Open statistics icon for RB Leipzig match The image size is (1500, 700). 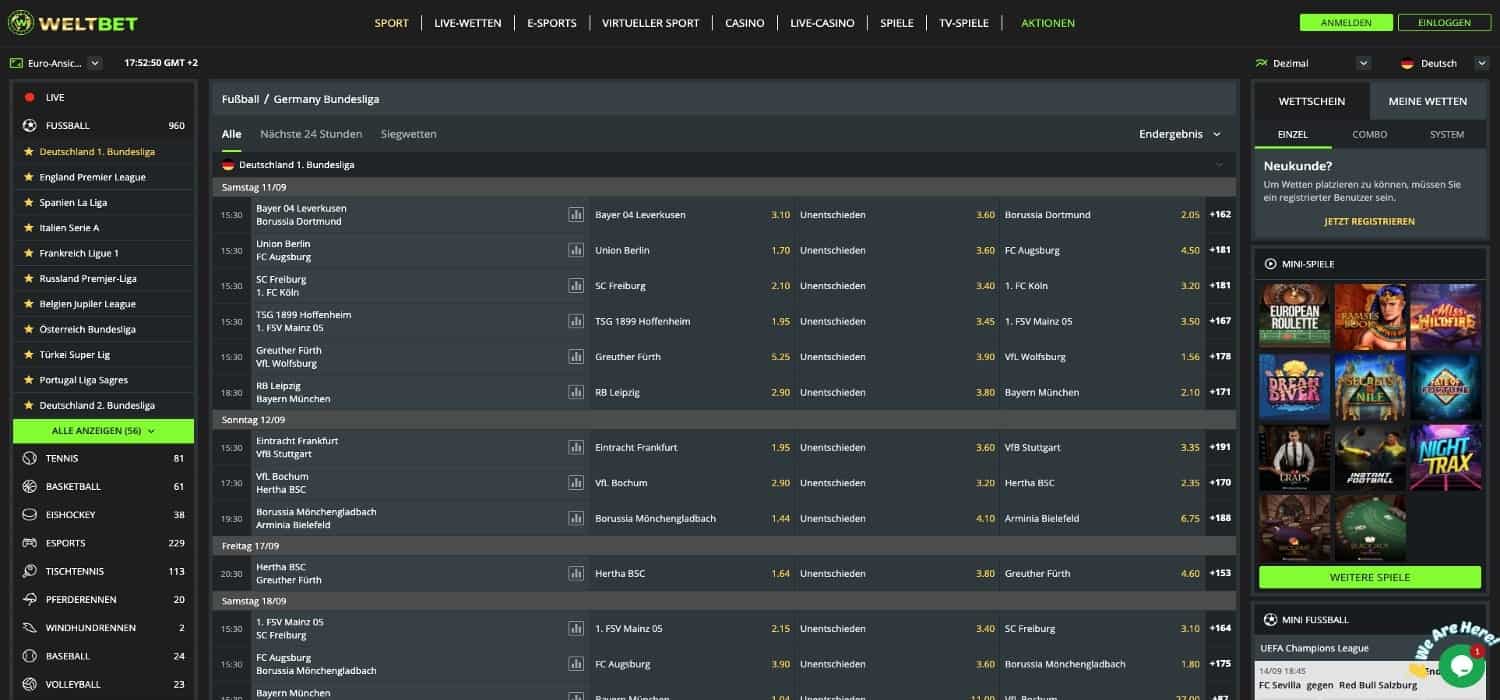(576, 392)
